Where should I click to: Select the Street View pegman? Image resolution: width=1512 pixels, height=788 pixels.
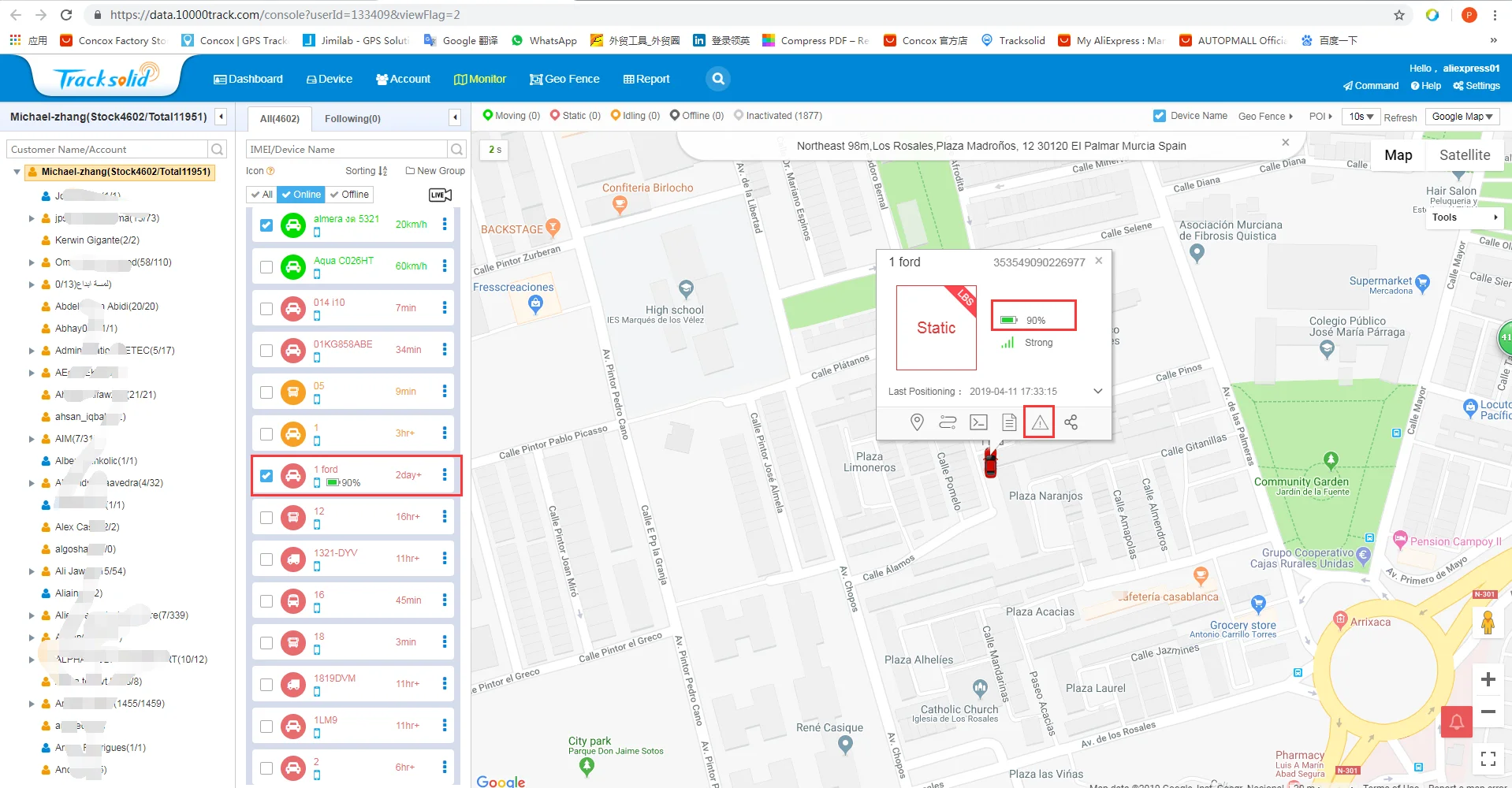tap(1488, 623)
